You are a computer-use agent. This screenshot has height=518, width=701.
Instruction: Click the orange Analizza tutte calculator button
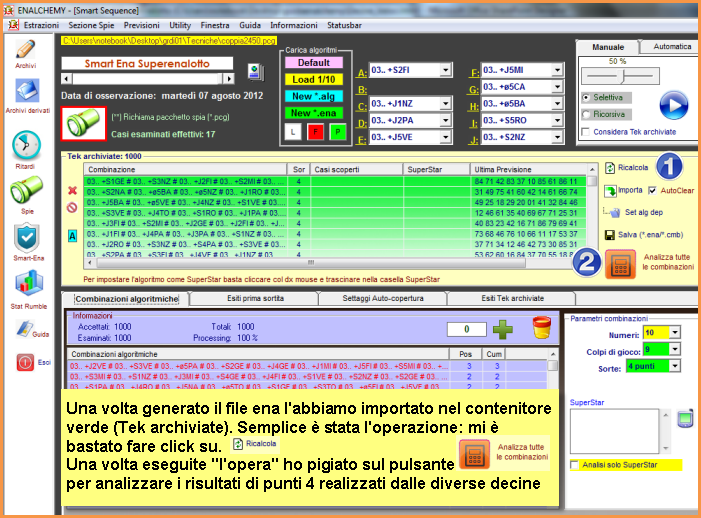620,264
